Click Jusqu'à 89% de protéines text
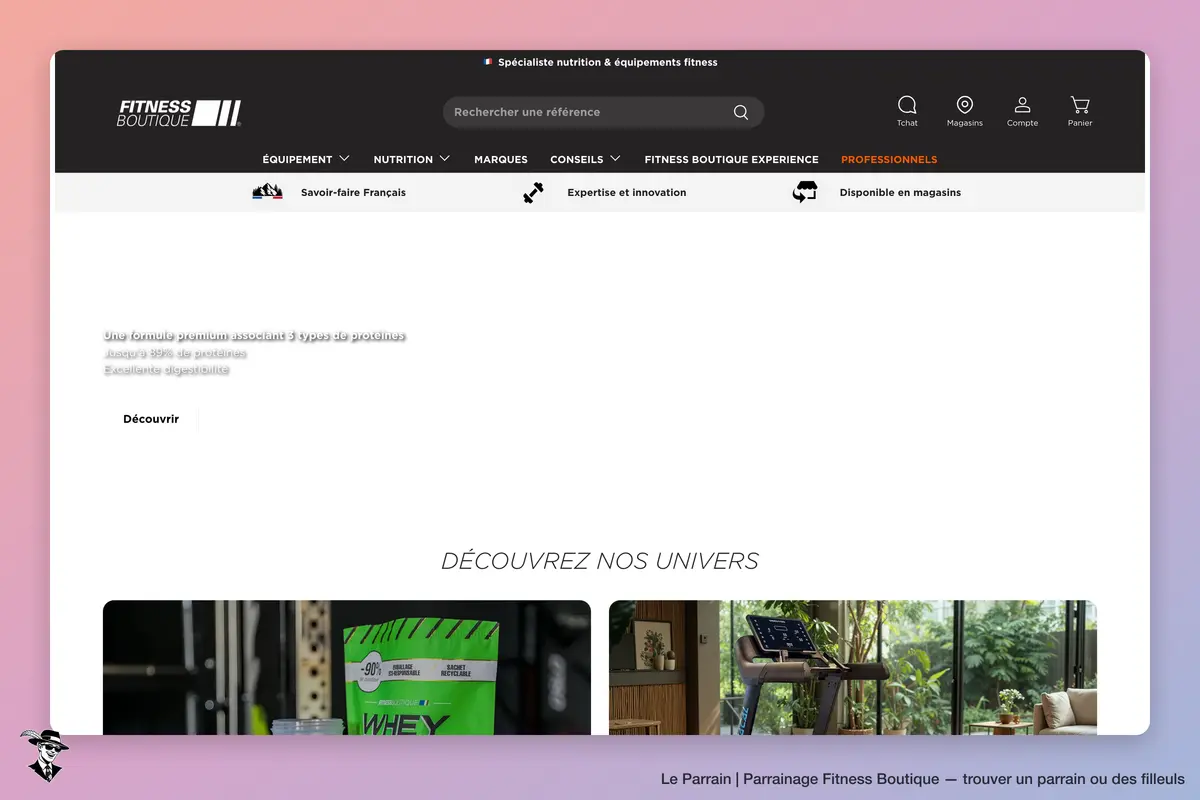This screenshot has width=1200, height=800. [x=175, y=353]
